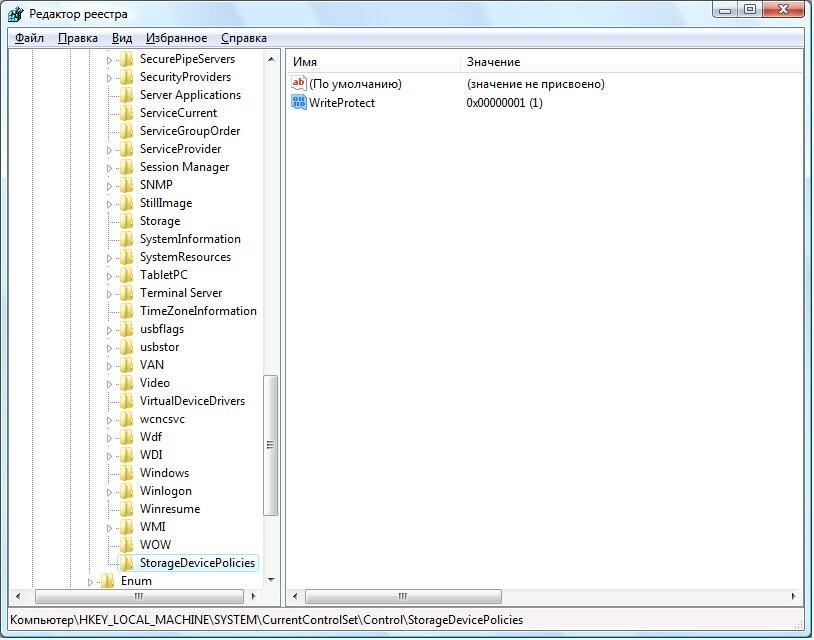
Task: Click the registry path in the status bar
Action: [266, 620]
